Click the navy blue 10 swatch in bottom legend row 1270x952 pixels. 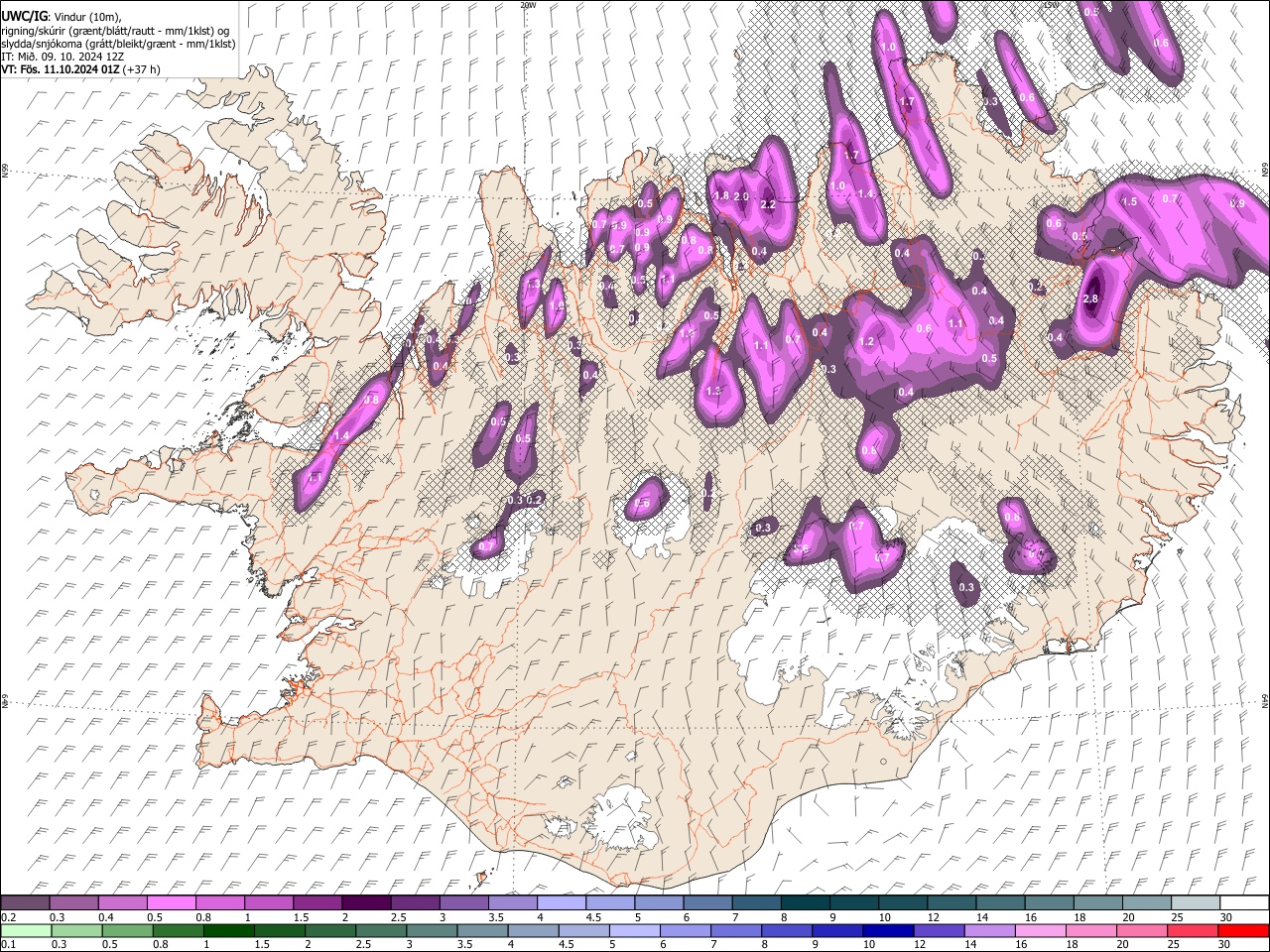[888, 930]
